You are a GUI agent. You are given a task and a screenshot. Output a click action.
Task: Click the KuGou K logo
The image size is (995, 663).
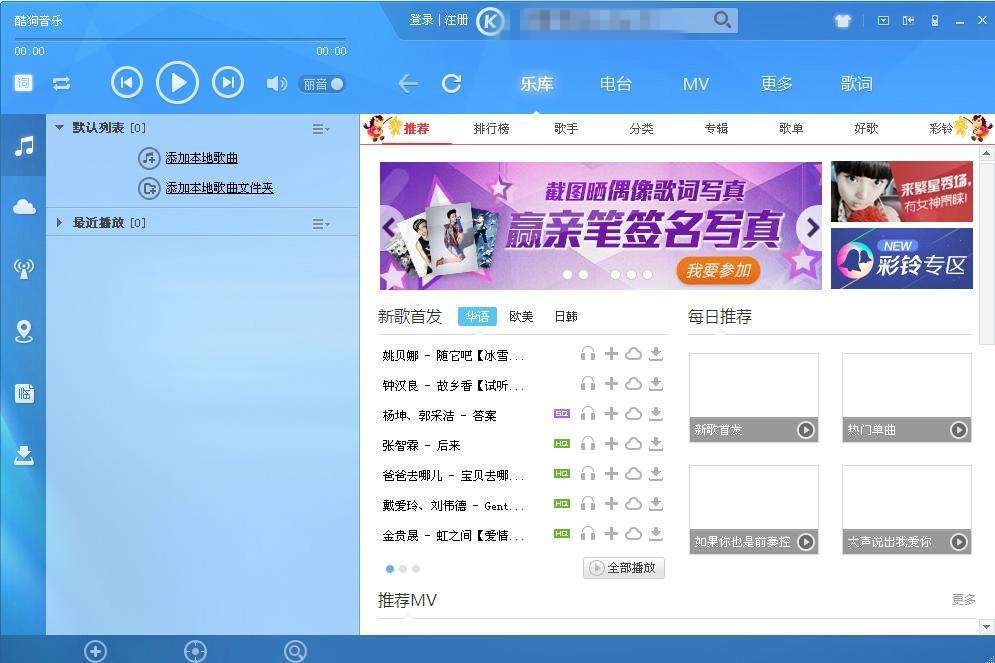pos(491,22)
